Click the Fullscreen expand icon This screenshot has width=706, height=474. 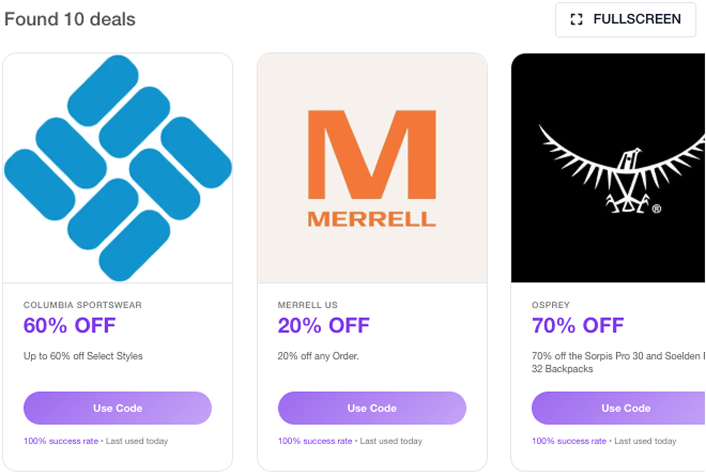(576, 20)
